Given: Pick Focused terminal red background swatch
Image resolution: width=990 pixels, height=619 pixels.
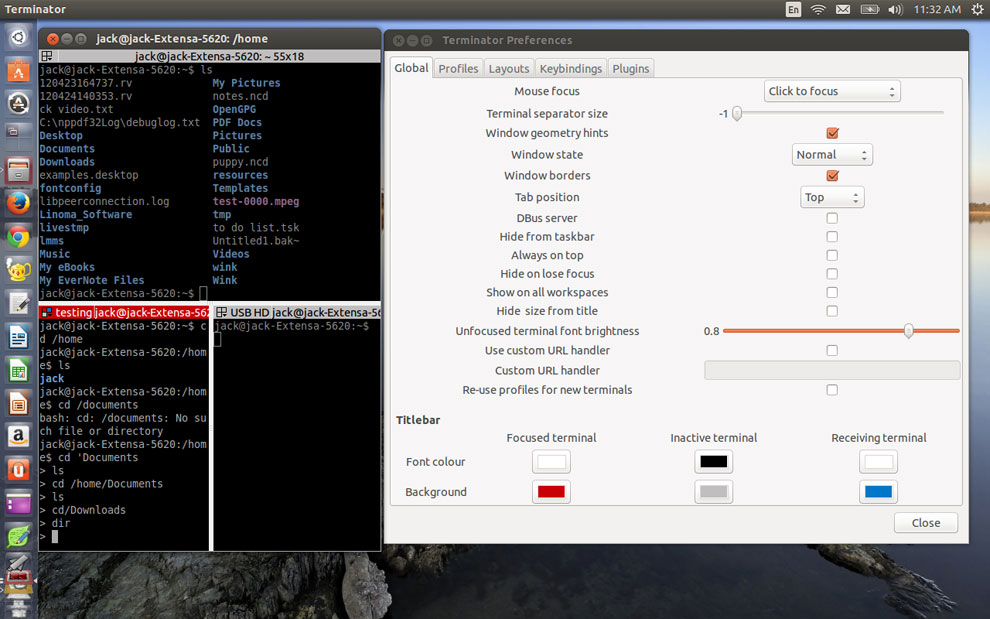Looking at the screenshot, I should click(x=551, y=492).
